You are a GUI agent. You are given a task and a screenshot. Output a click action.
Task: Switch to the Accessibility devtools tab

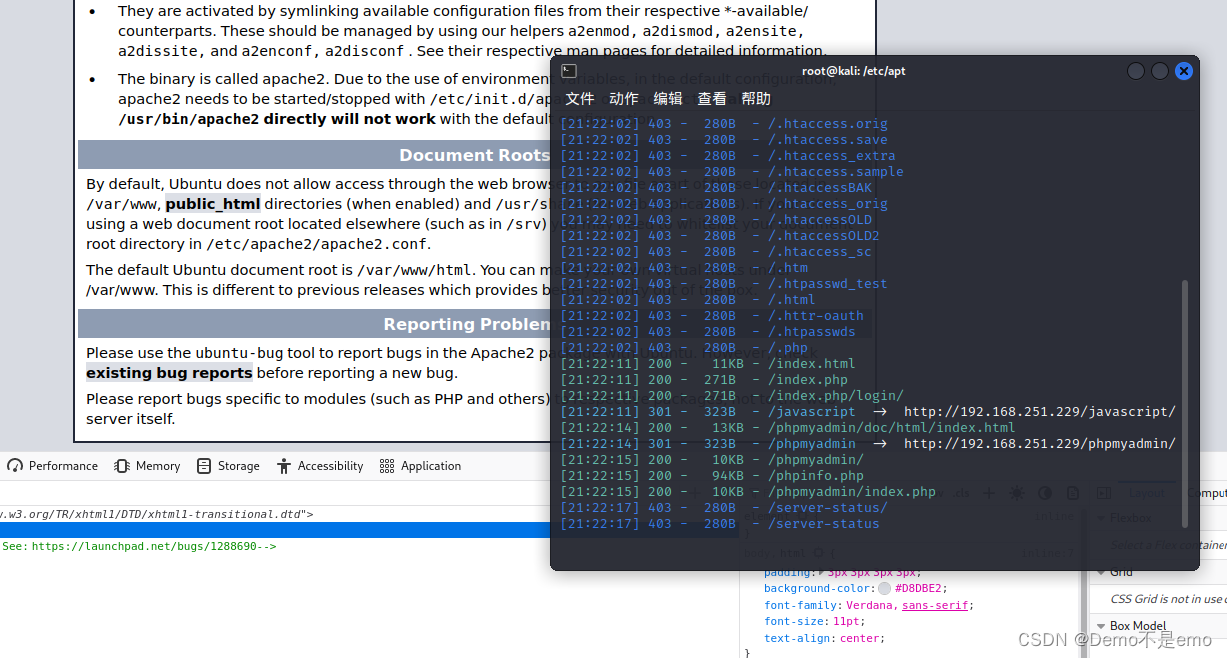[320, 466]
